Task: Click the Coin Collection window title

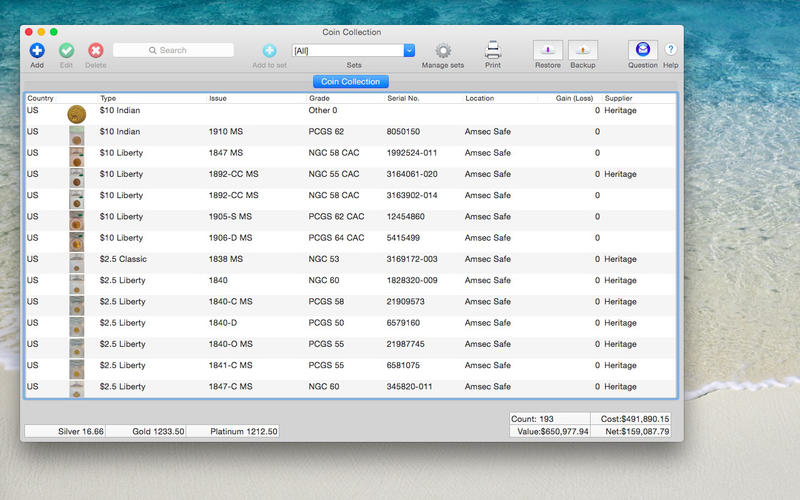Action: (x=352, y=32)
